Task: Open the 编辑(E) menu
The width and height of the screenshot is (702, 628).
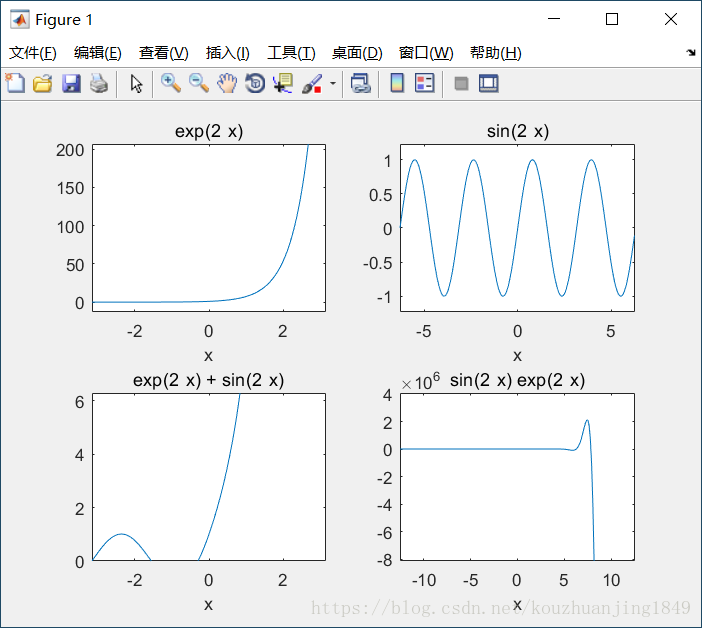Action: [98, 53]
